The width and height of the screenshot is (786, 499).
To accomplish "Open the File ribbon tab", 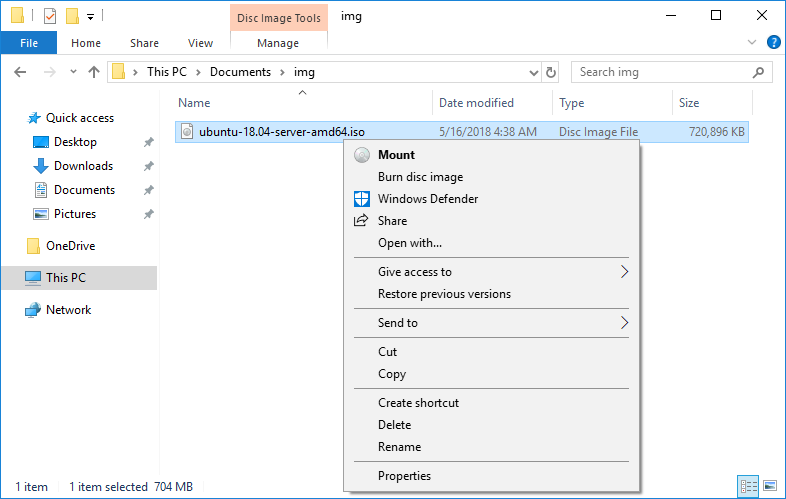I will pyautogui.click(x=29, y=43).
